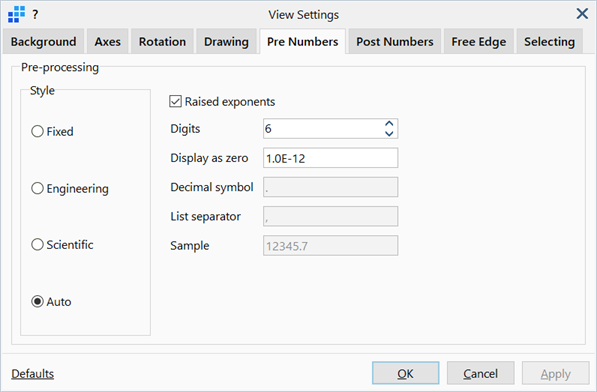
Task: Open the Drawing tab
Action: [227, 41]
